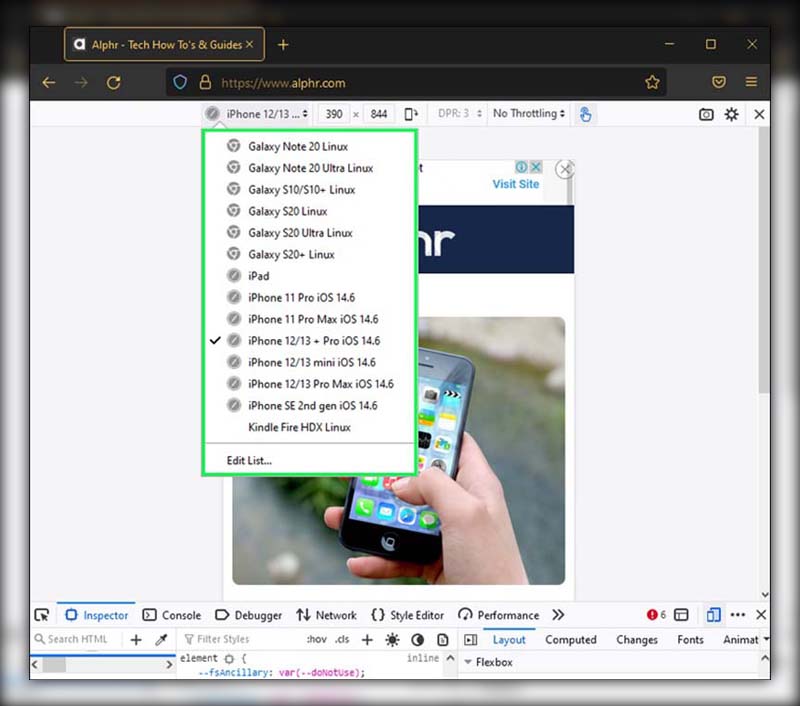This screenshot has height=706, width=800.
Task: View the 6 errors indicator
Action: point(656,615)
